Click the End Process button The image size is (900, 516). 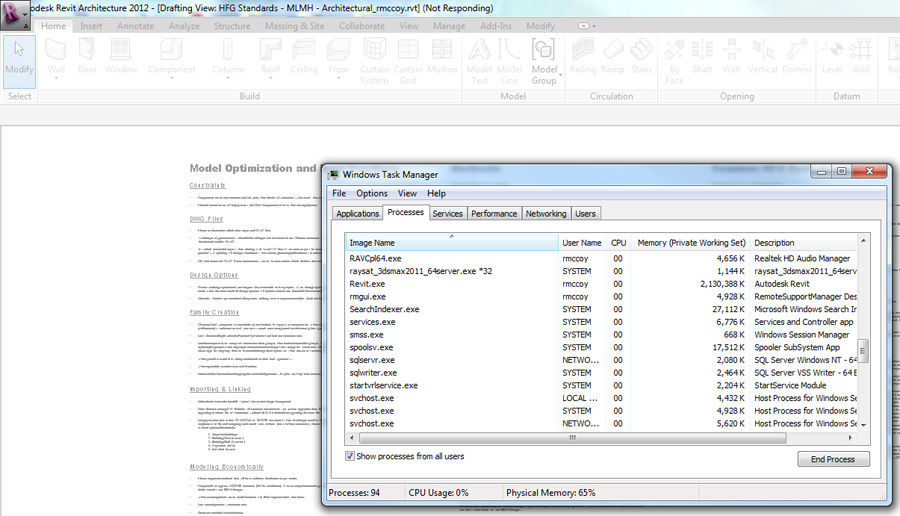tap(833, 459)
